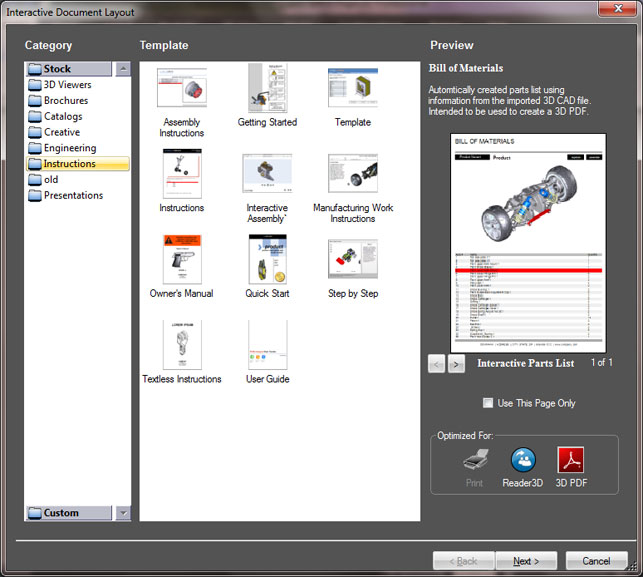Choose the Owner's Manual template
This screenshot has height=577, width=643.
182,260
